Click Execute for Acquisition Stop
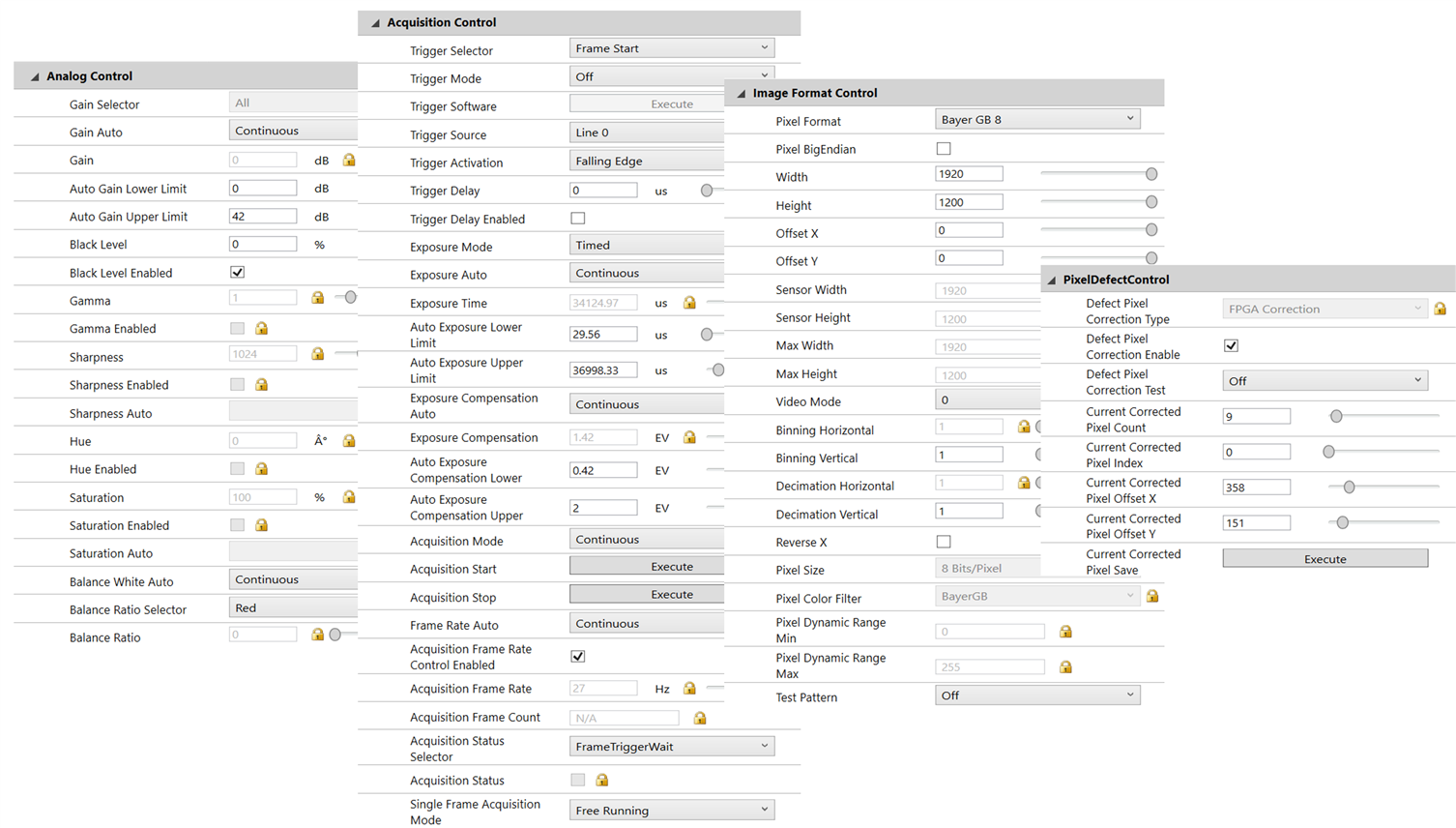1456x828 pixels. [647, 595]
